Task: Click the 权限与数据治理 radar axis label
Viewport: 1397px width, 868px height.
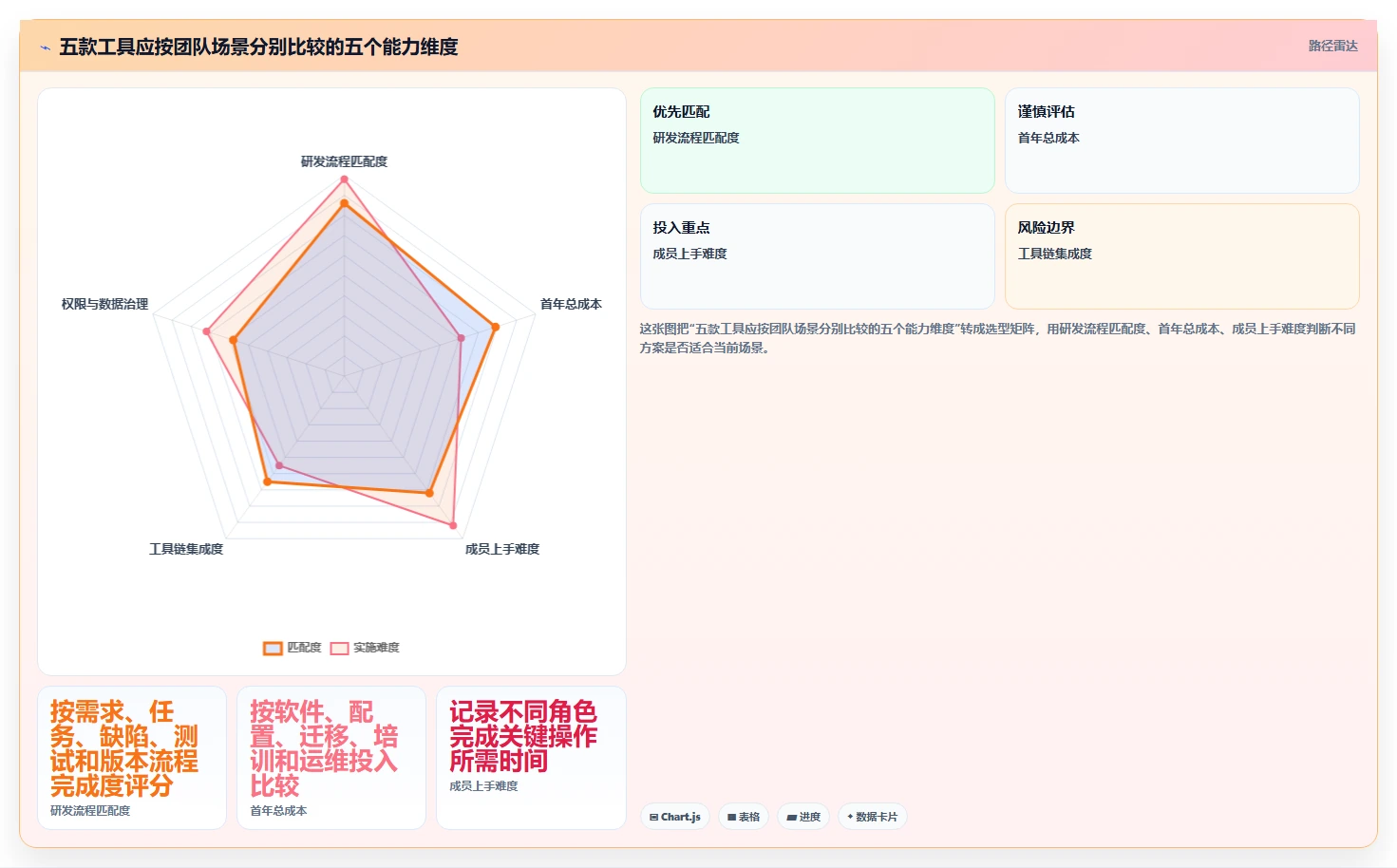Action: pyautogui.click(x=104, y=304)
